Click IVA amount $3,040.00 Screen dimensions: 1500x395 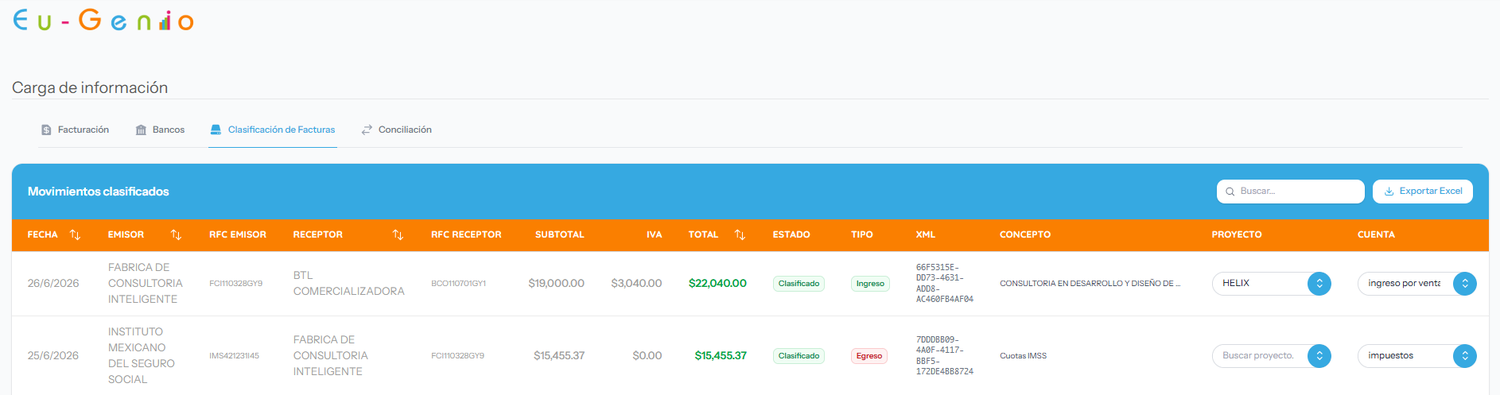pos(637,284)
